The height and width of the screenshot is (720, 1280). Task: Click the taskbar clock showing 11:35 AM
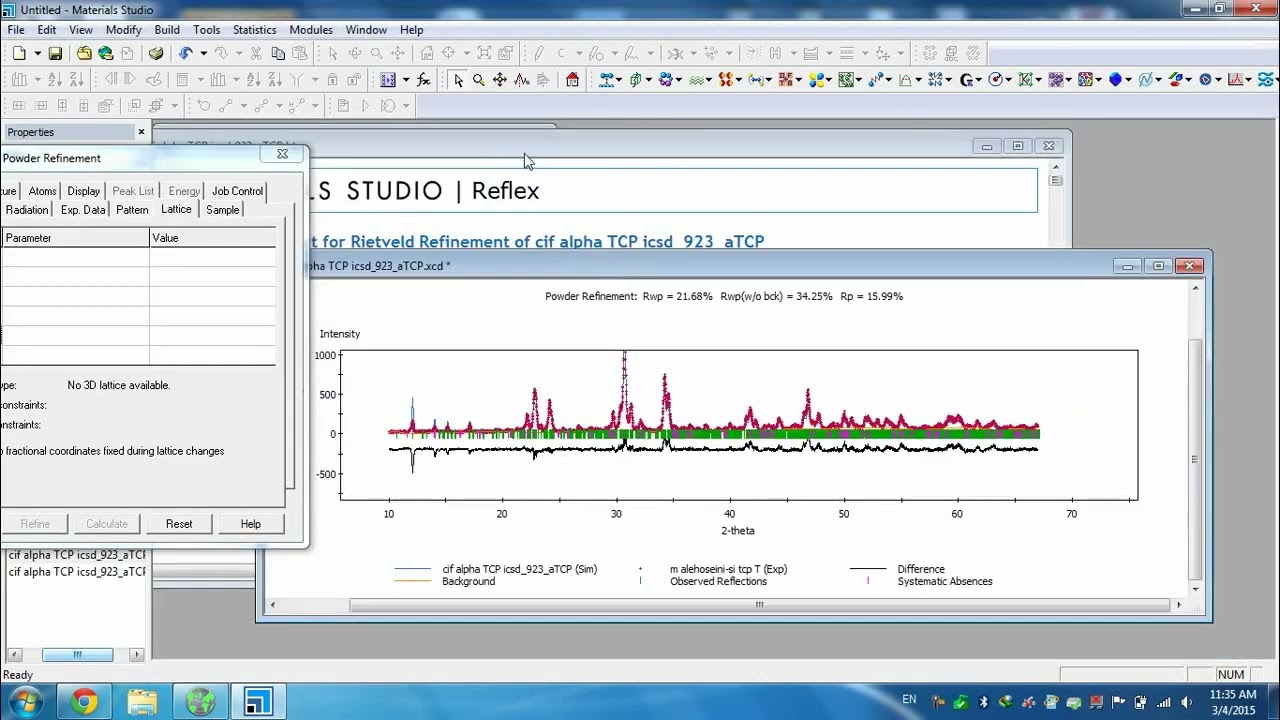(1232, 702)
